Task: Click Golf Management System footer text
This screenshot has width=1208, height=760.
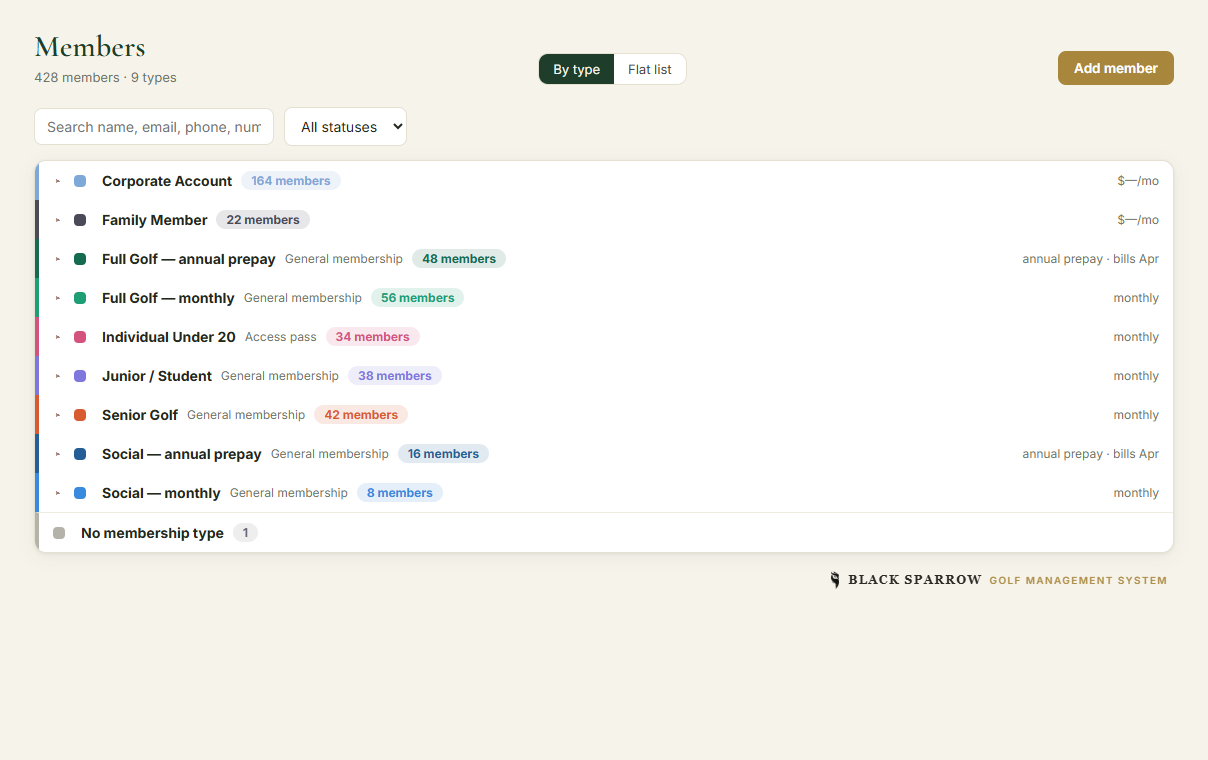Action: [1078, 580]
